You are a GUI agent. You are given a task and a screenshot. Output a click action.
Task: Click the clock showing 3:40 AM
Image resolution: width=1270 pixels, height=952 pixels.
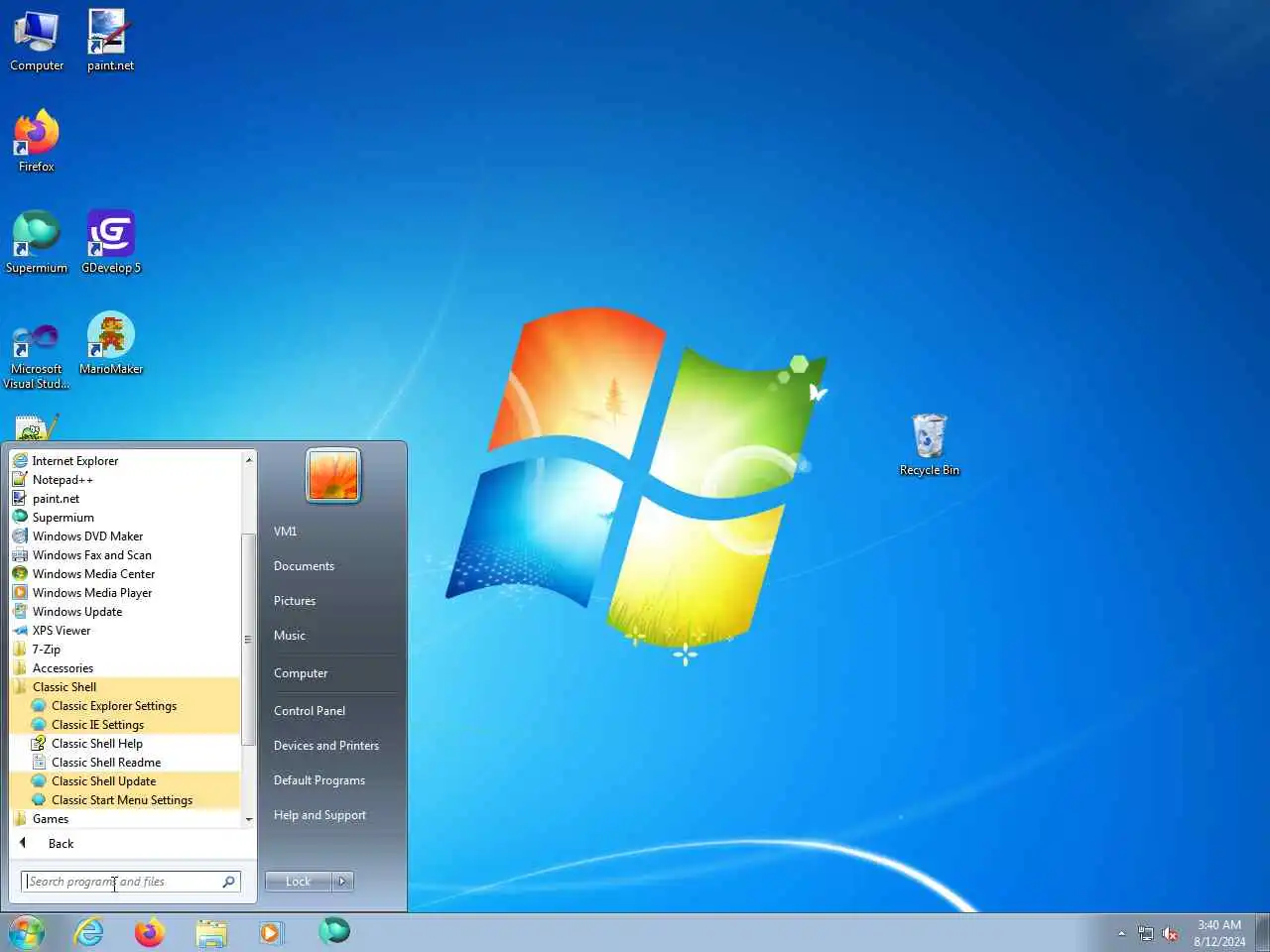(x=1219, y=933)
